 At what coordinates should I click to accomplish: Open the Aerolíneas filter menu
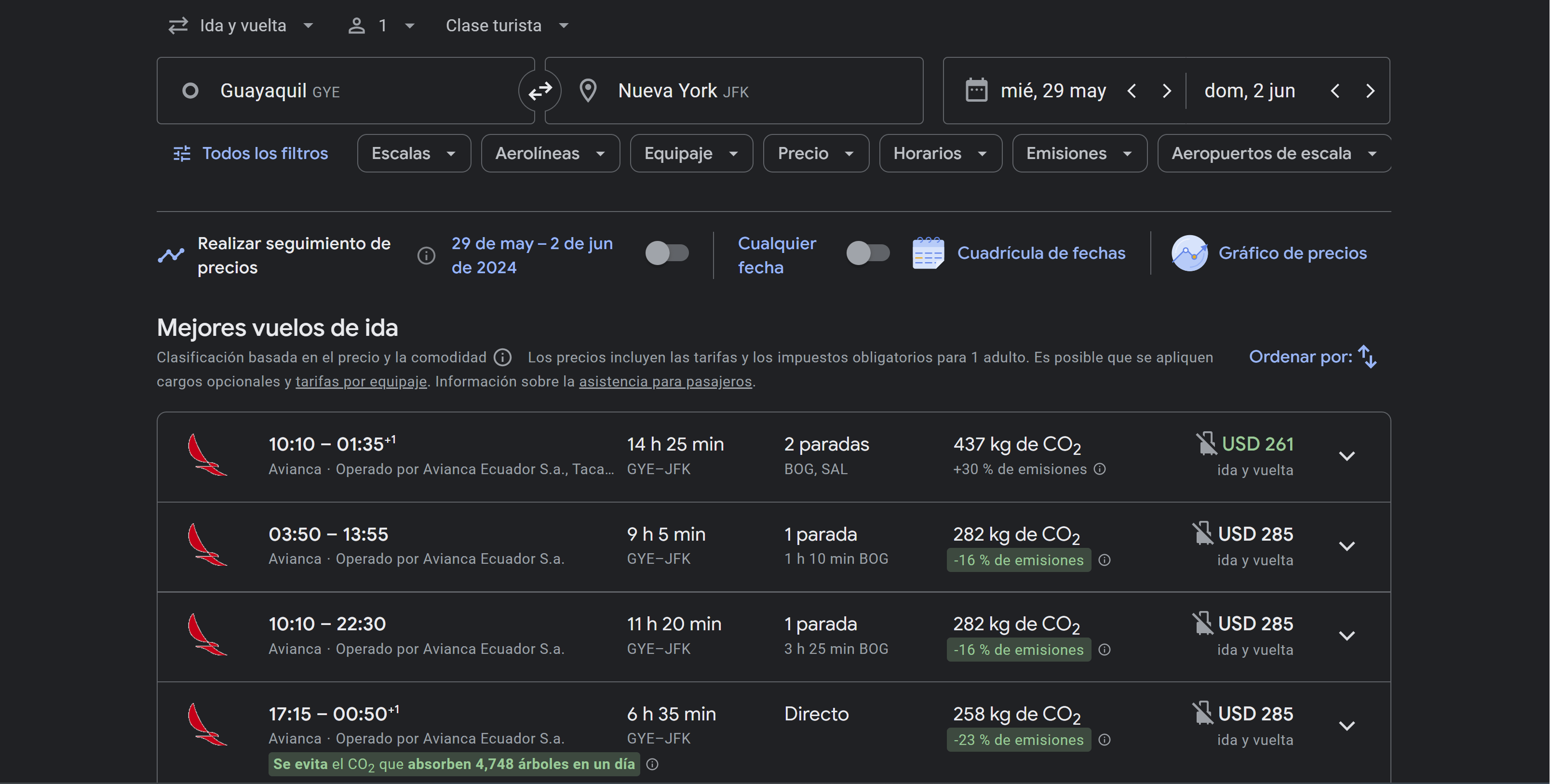(x=549, y=153)
